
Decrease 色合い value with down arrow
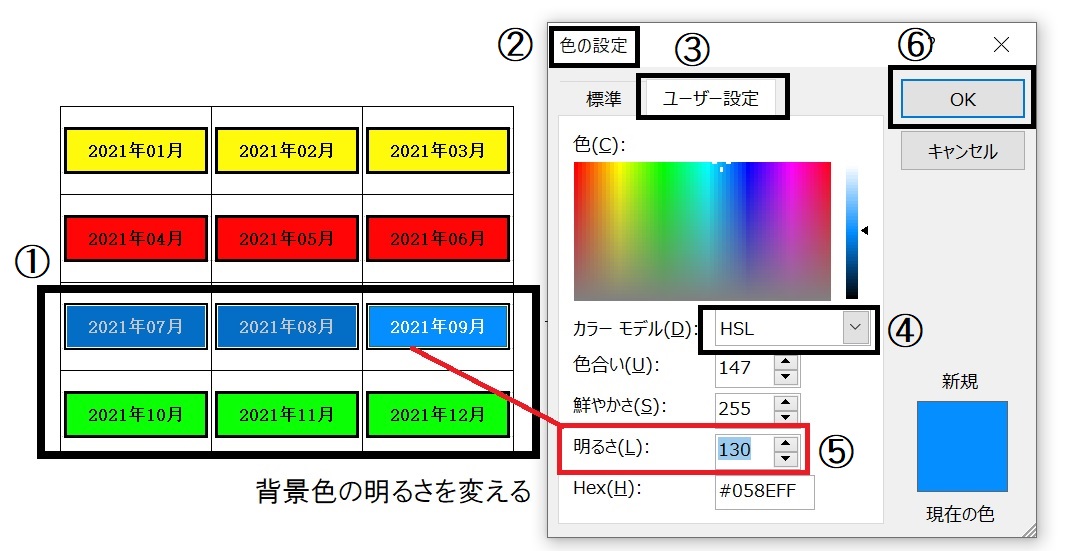click(x=786, y=376)
